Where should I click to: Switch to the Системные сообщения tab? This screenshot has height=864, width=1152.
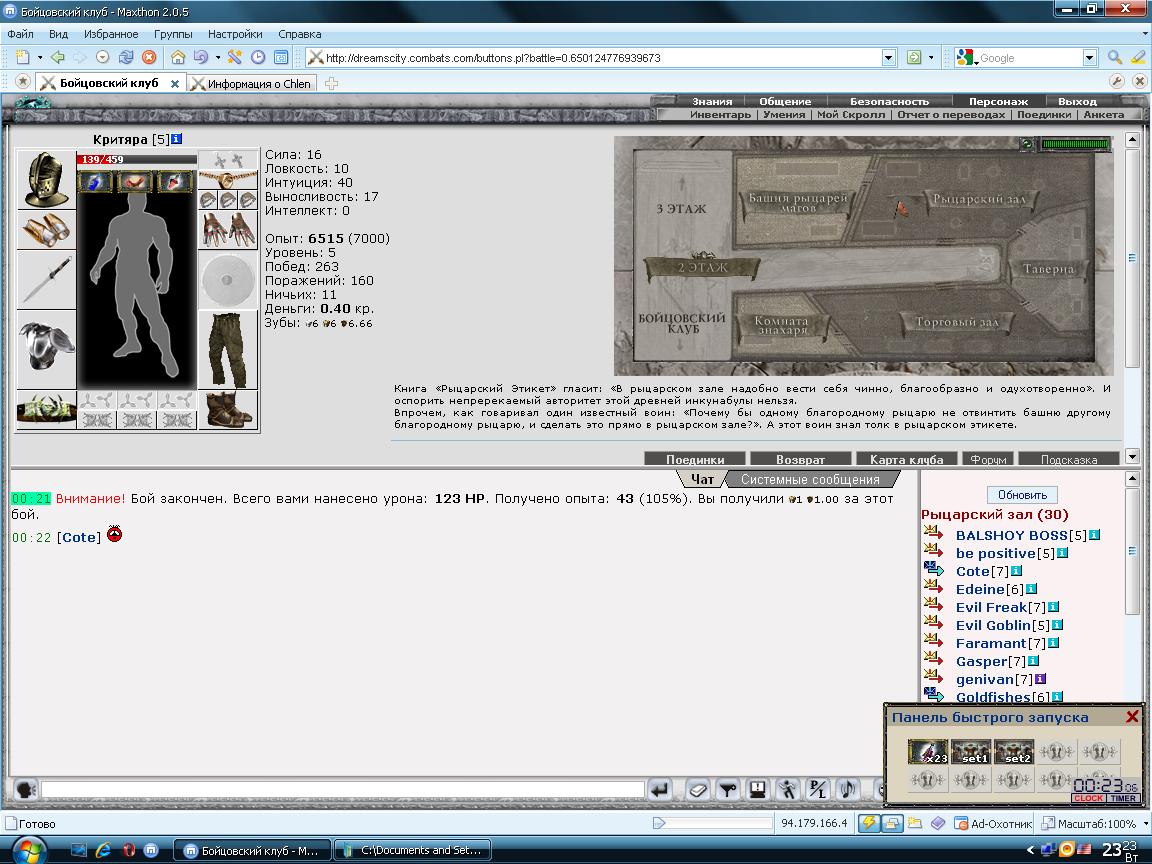(x=810, y=480)
